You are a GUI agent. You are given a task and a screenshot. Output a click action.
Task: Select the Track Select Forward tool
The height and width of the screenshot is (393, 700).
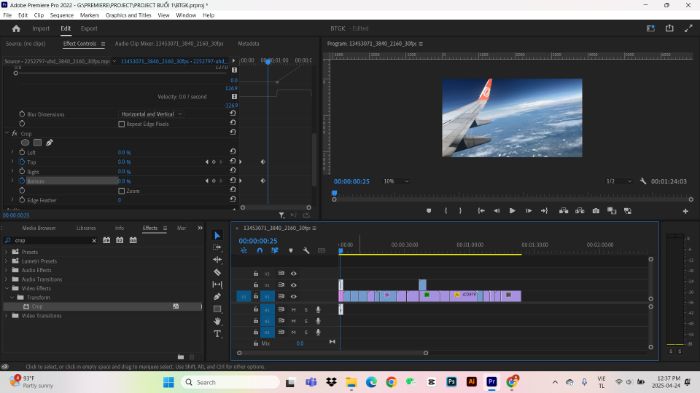point(217,247)
